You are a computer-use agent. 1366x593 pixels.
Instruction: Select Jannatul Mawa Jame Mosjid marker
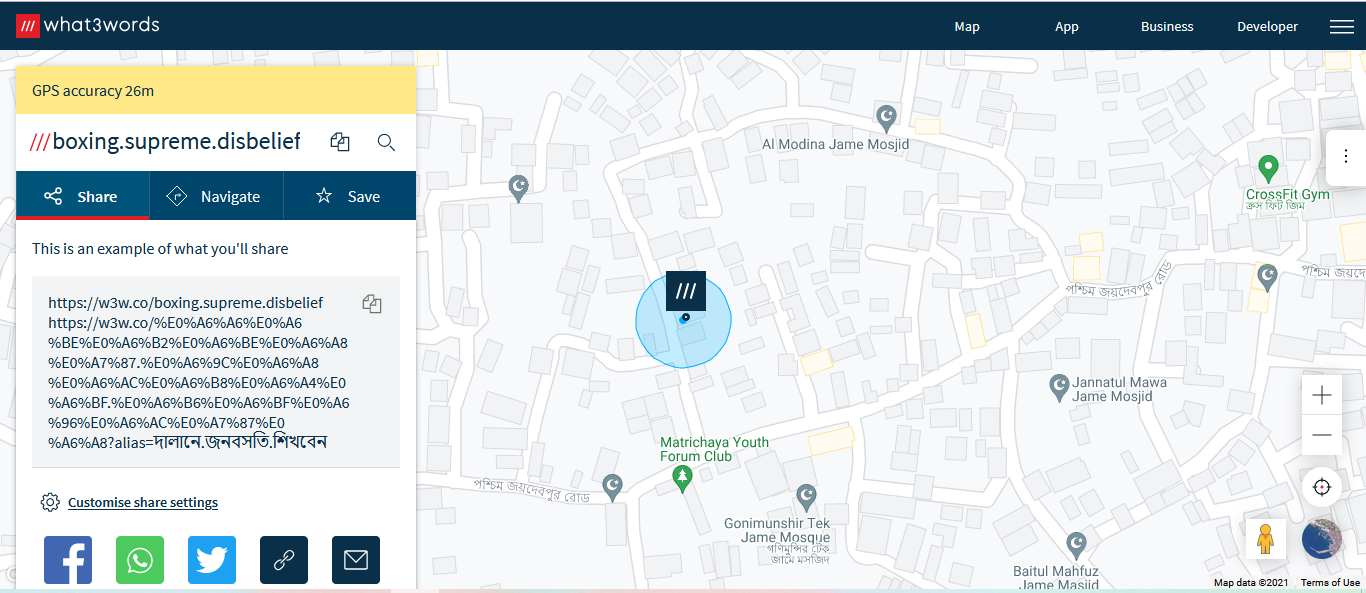tap(1060, 388)
